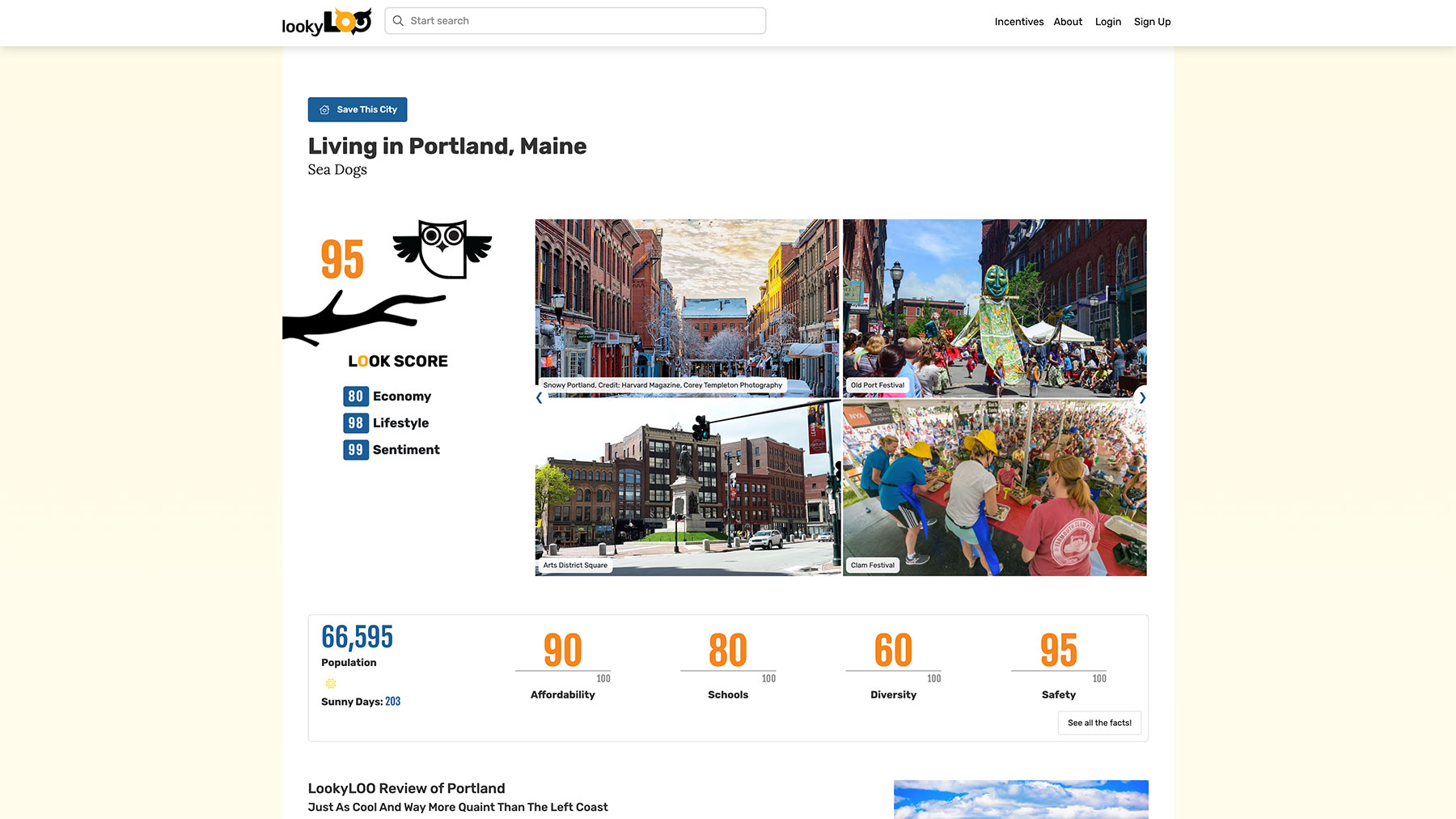Go back in carousel with left chevron
This screenshot has height=819, width=1456.
click(x=539, y=397)
